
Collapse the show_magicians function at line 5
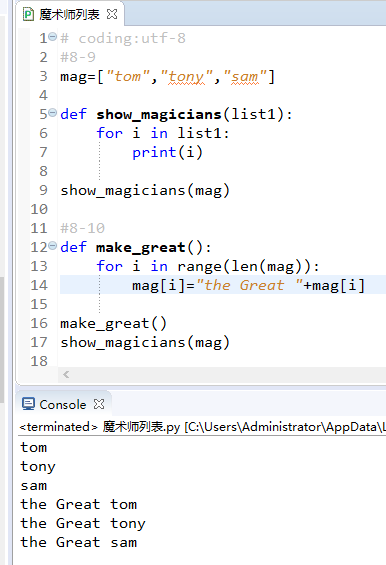pos(53,113)
